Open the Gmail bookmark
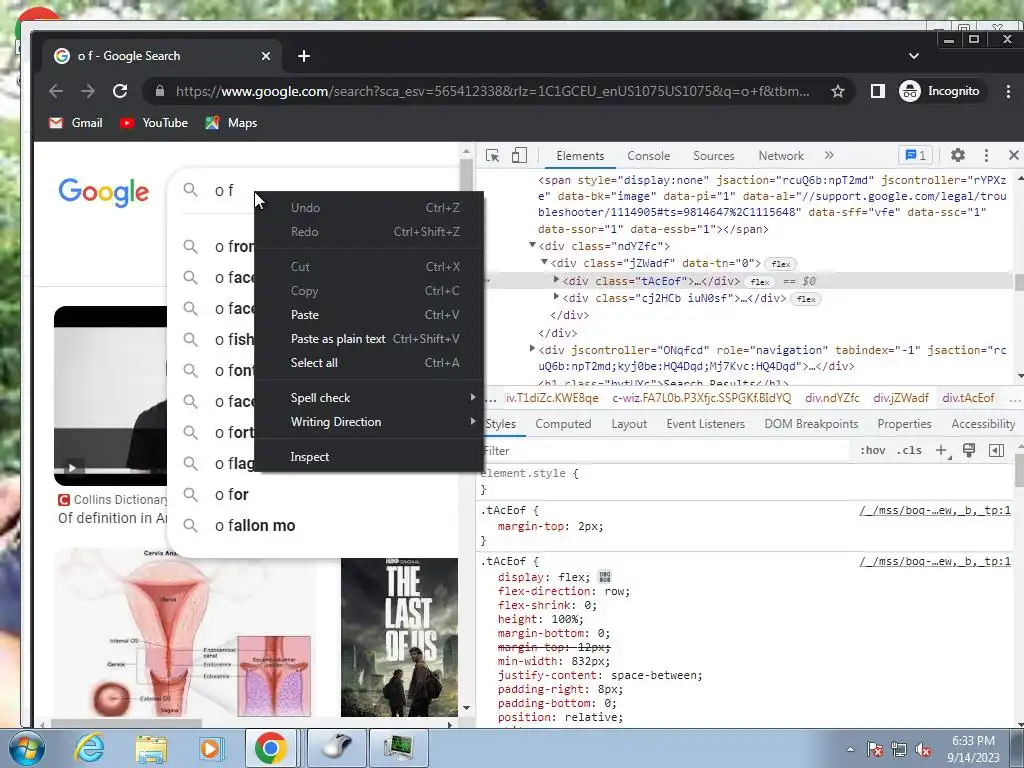The height and width of the screenshot is (768, 1024). click(x=76, y=123)
